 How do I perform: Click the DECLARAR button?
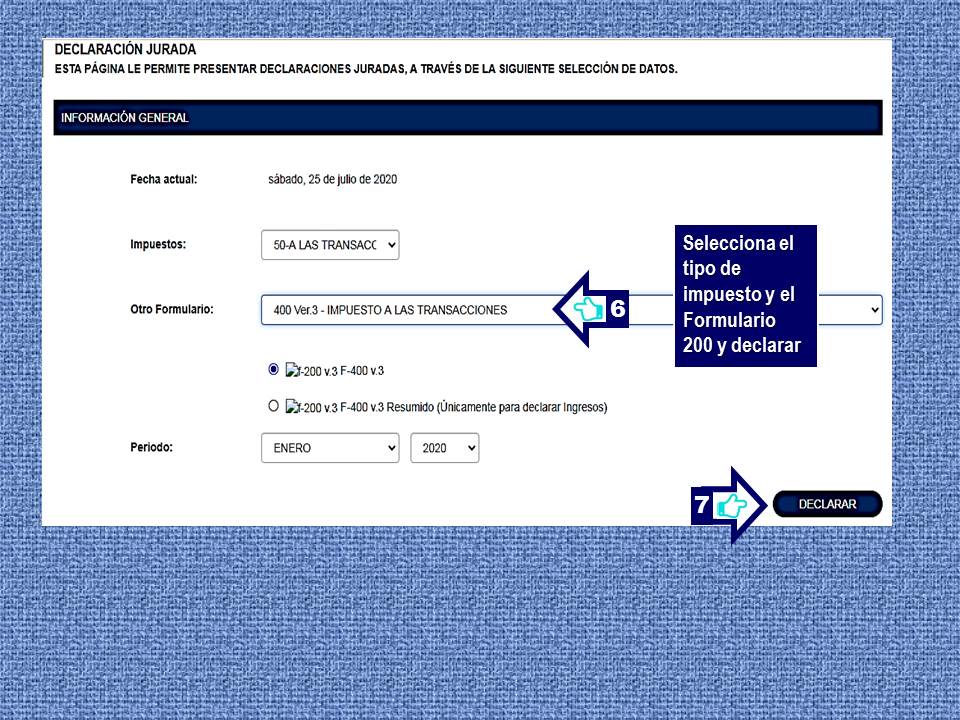[x=827, y=504]
